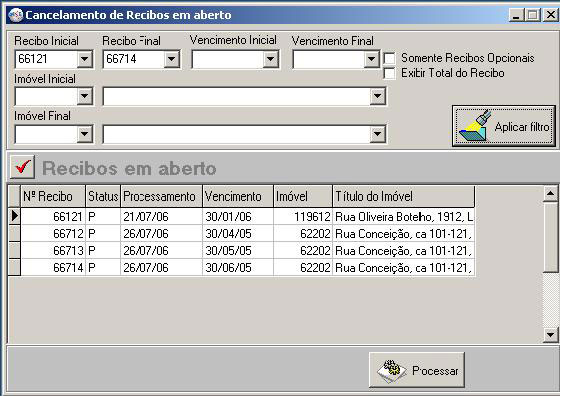Click the row selector for receipt 66712
The width and height of the screenshot is (563, 396).
coord(14,234)
